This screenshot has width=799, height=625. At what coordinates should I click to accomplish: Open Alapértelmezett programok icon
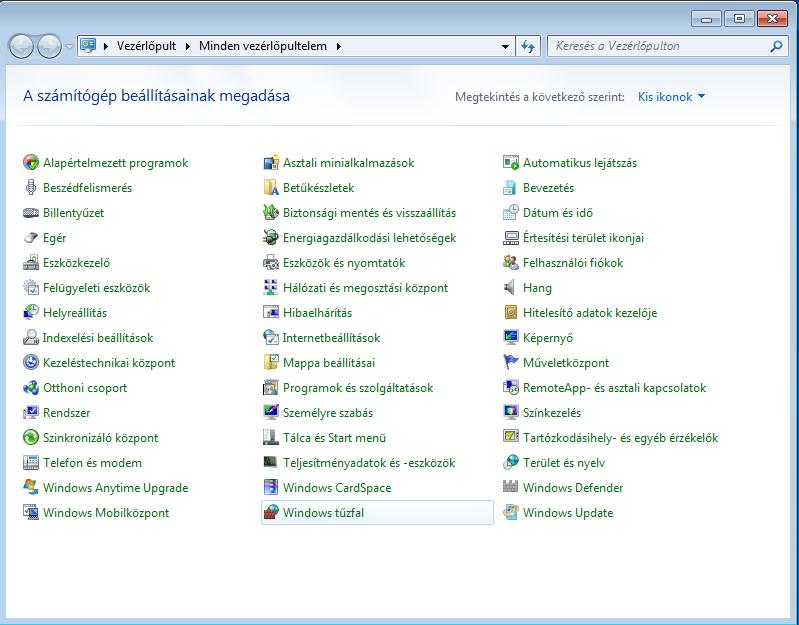31,162
